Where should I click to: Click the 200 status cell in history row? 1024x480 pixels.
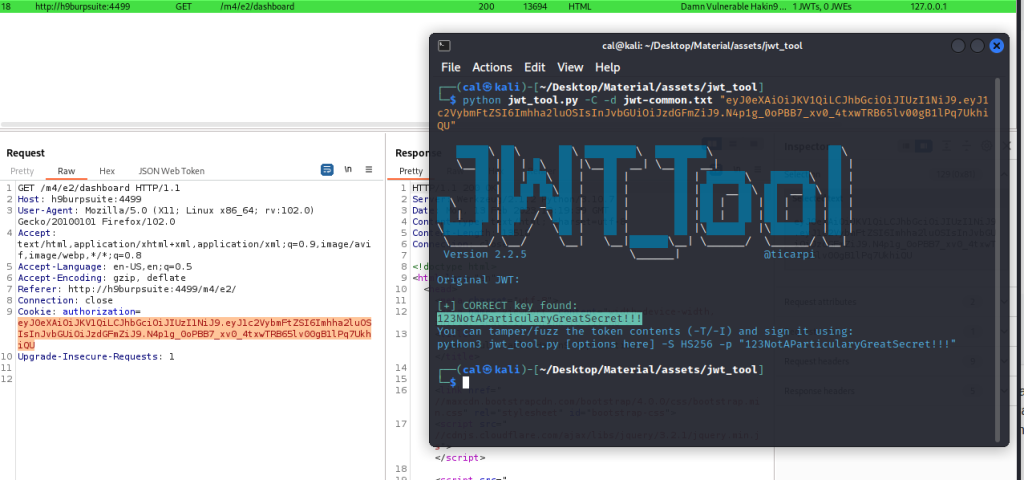486,7
